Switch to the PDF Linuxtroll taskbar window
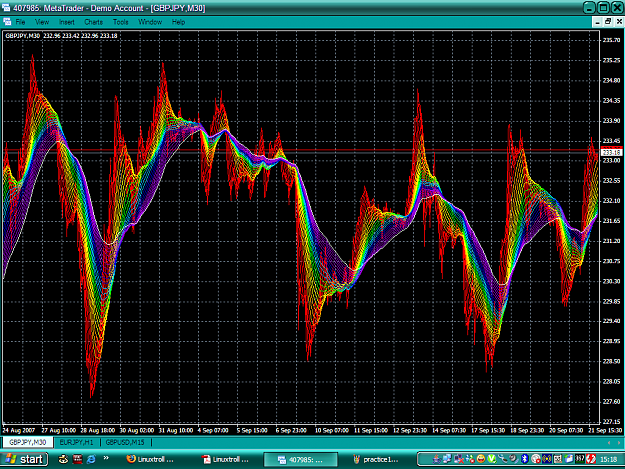 (x=225, y=459)
